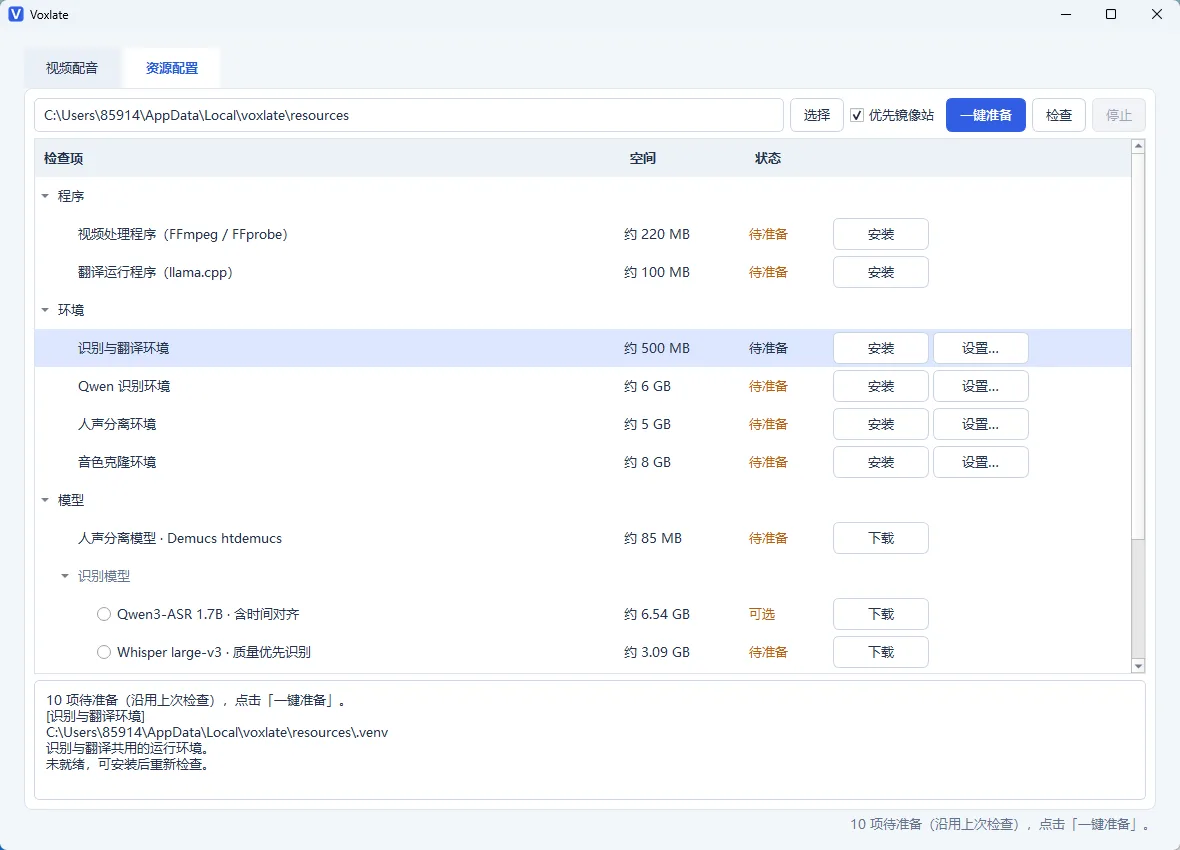Viewport: 1180px width, 850px height.
Task: Select the 翻译运行程序 (llama.cpp) row
Action: click(582, 272)
